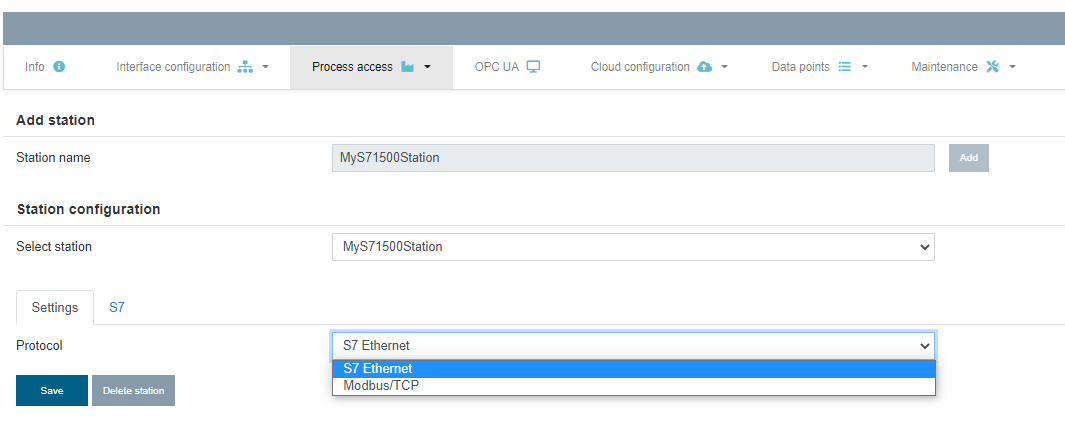Click the Maintenance tools icon
1065x423 pixels.
tap(992, 67)
